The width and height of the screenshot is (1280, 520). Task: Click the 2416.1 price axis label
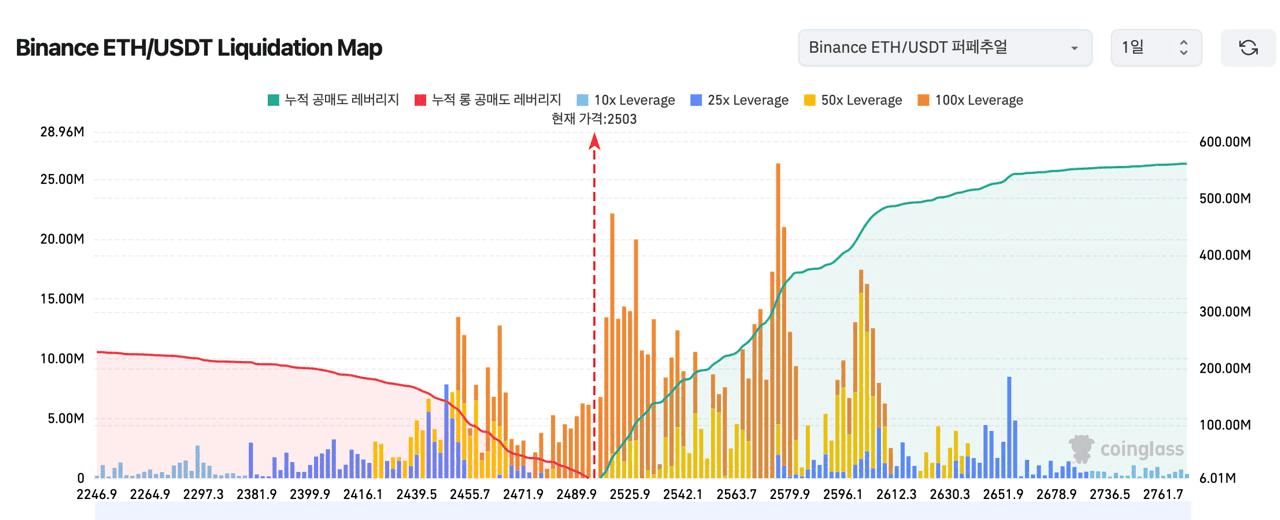pyautogui.click(x=362, y=494)
